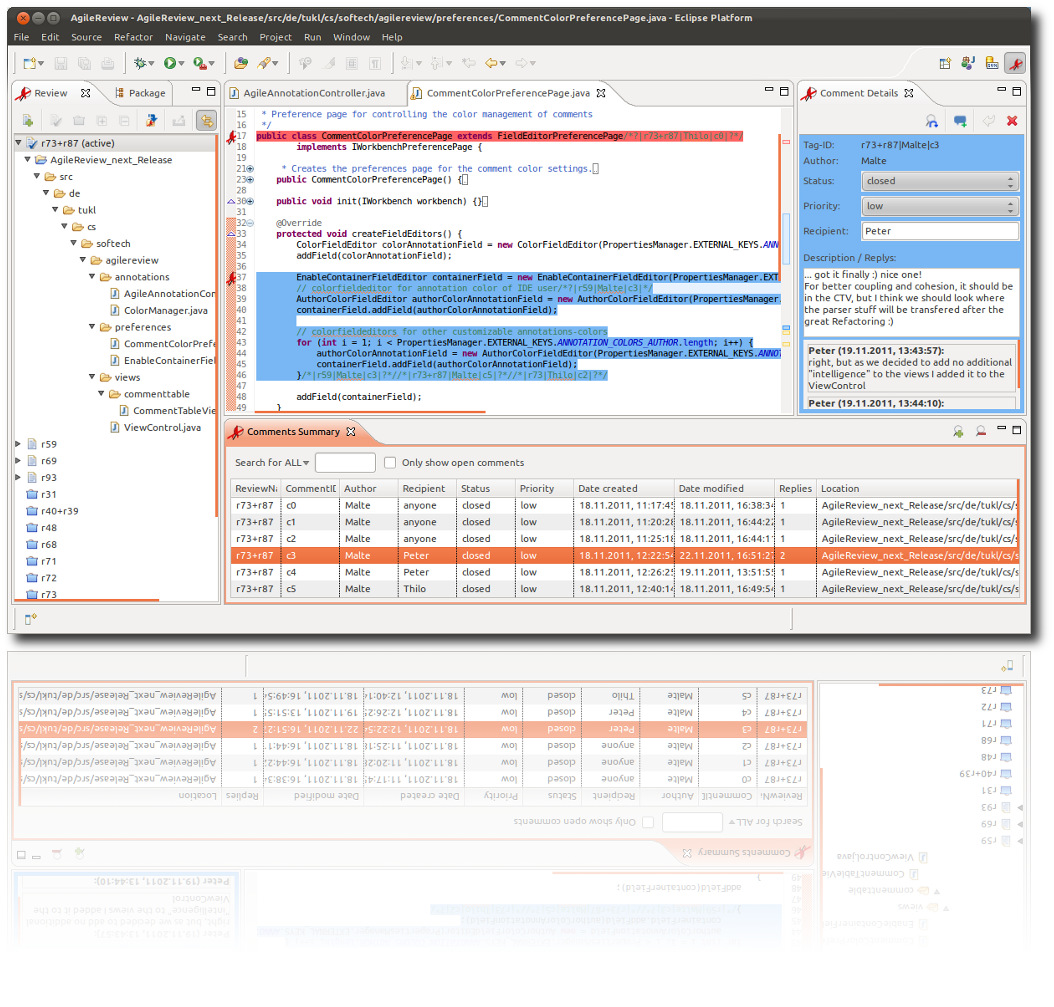Open the add reply icon in Comment Details
Viewport: 1054px width, 1007px height.
pos(960,119)
